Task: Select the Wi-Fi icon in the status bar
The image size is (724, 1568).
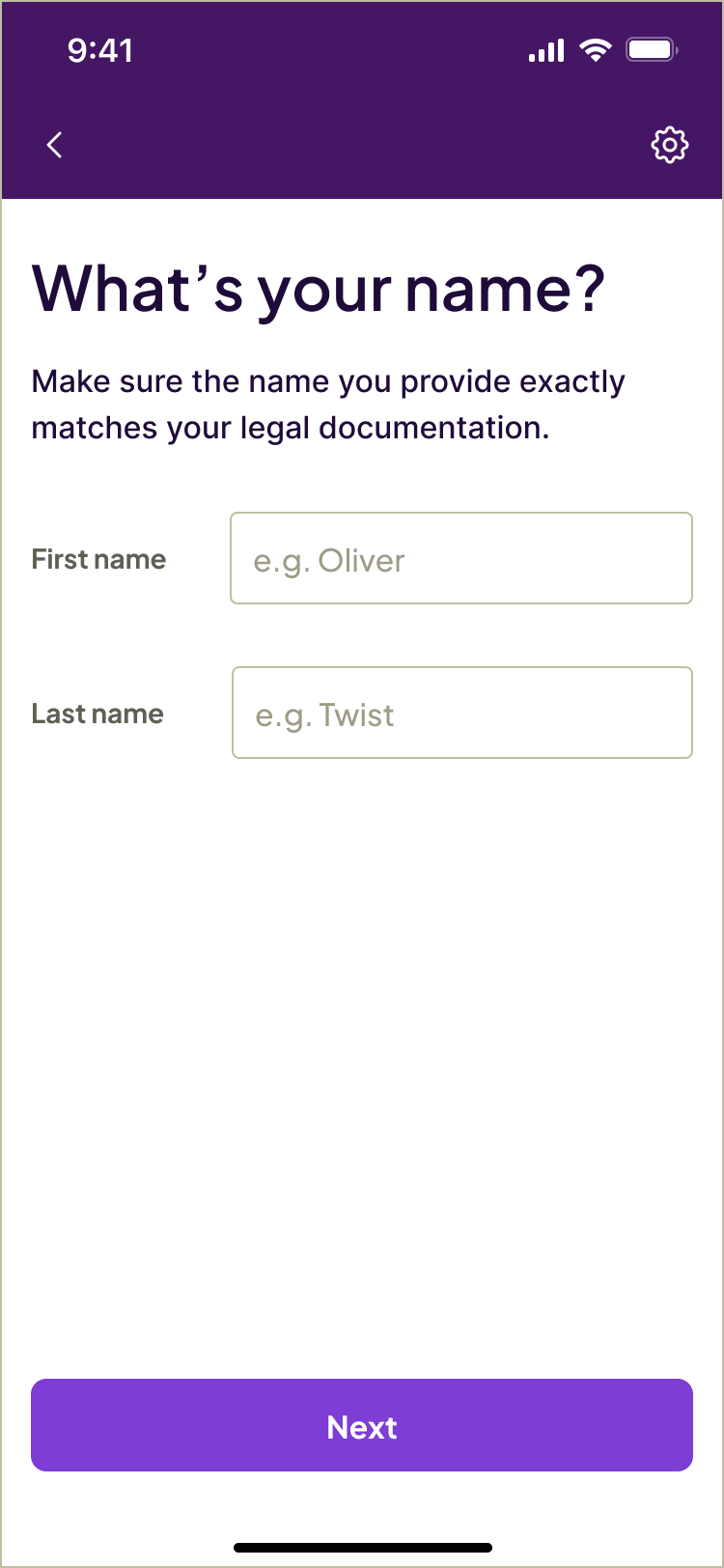Action: [x=596, y=50]
